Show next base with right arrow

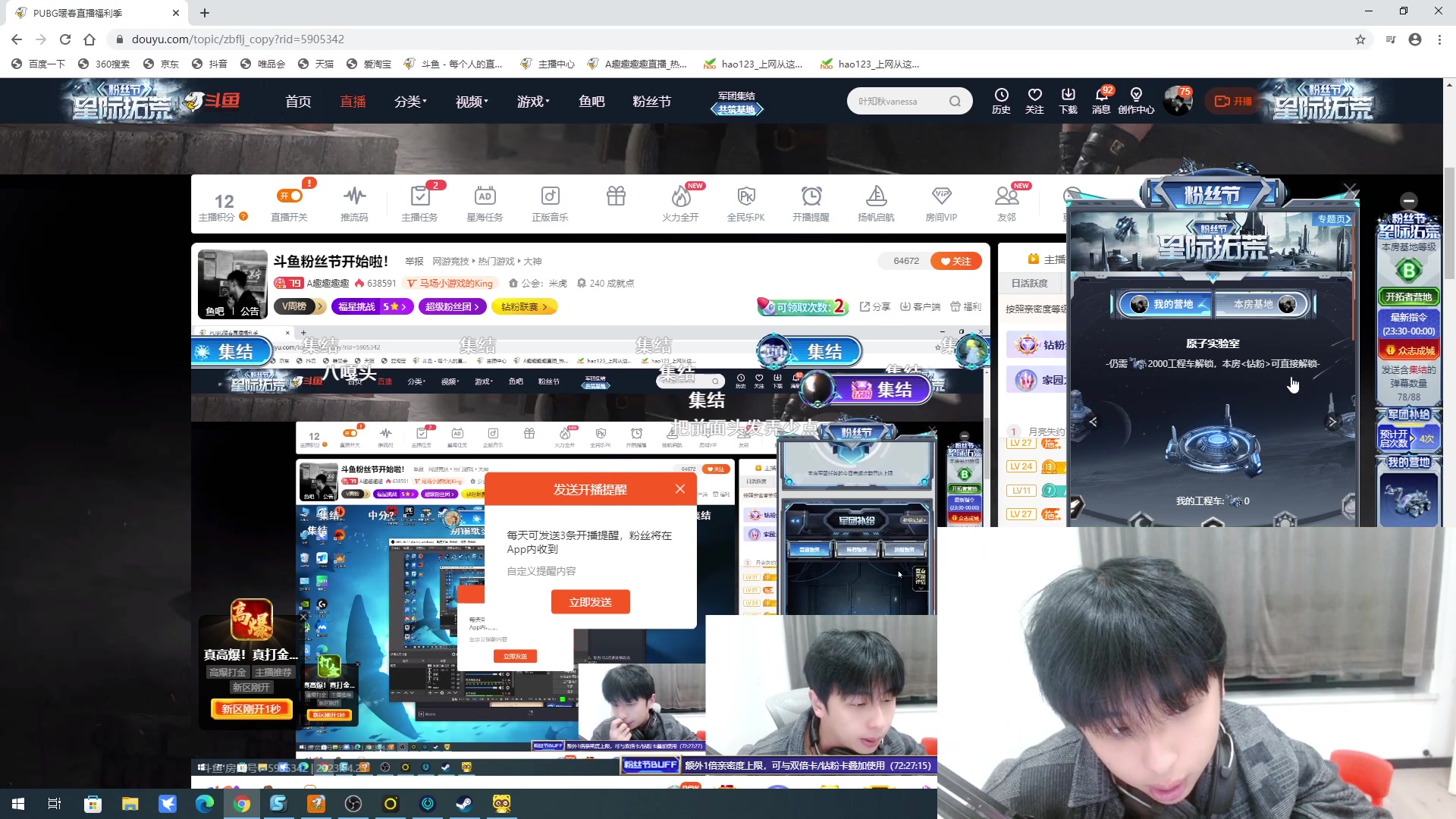1332,422
